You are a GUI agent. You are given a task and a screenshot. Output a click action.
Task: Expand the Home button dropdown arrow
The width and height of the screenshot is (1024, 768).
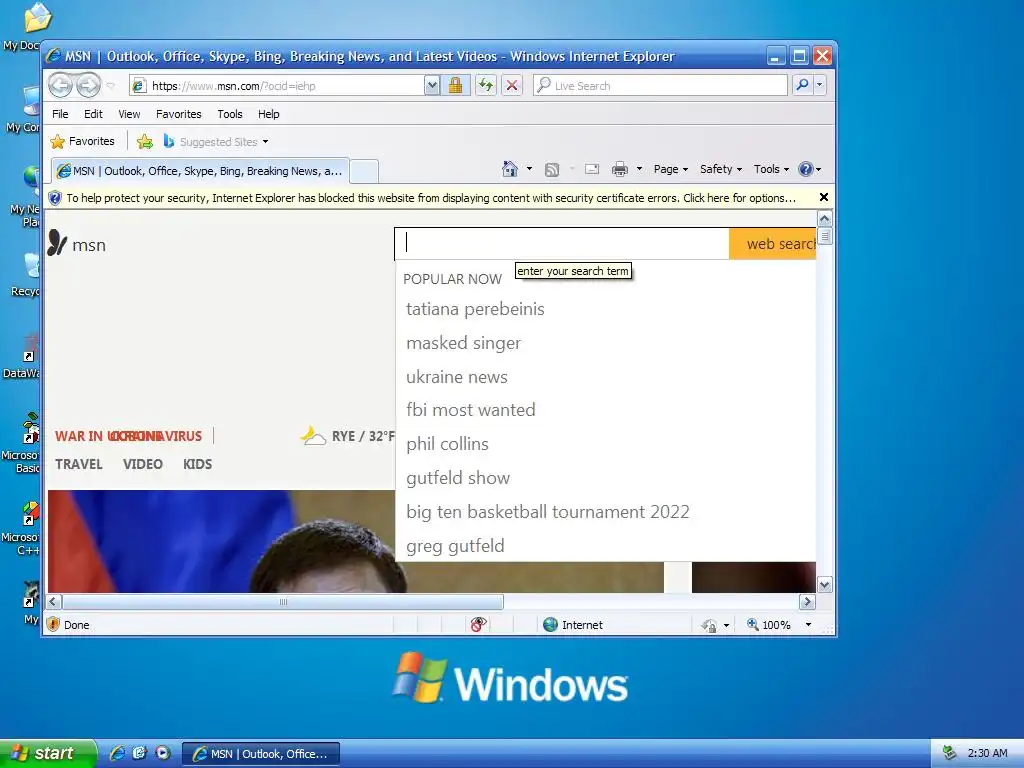point(530,169)
